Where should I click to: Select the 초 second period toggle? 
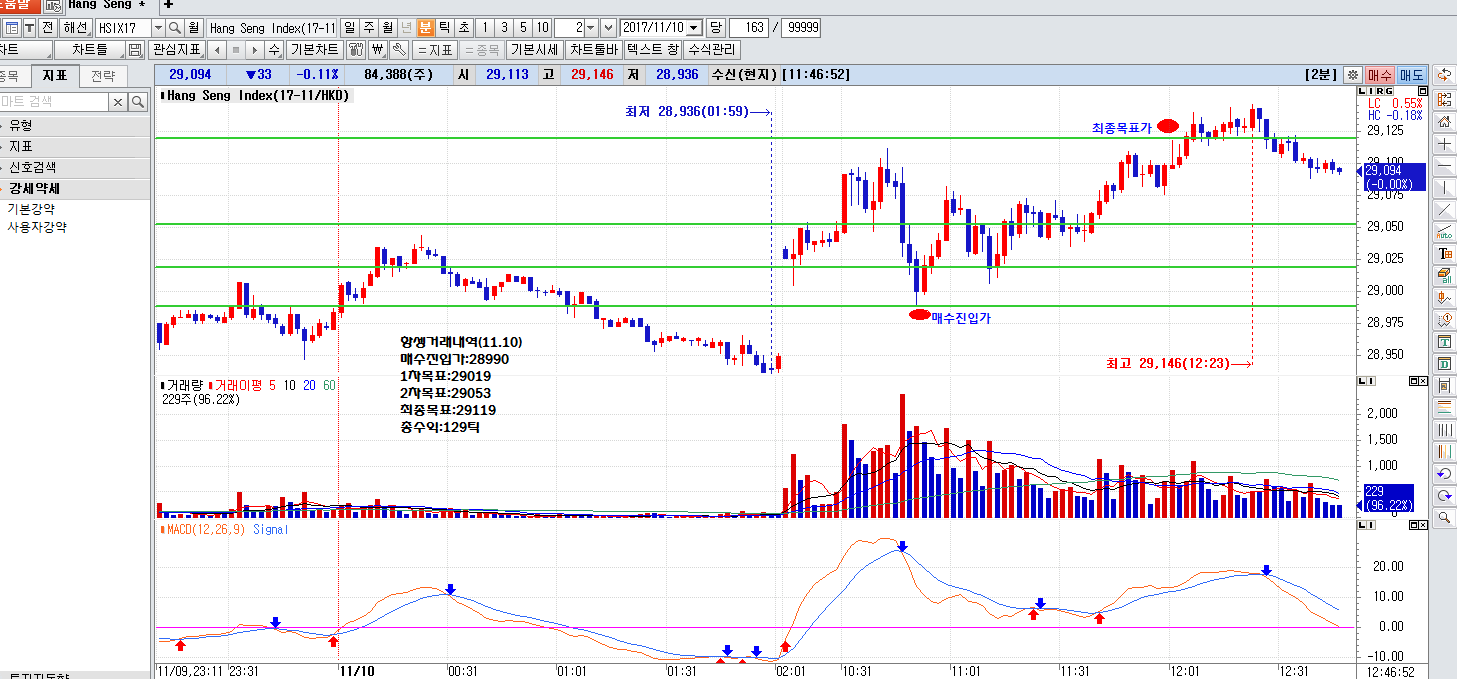pyautogui.click(x=463, y=28)
